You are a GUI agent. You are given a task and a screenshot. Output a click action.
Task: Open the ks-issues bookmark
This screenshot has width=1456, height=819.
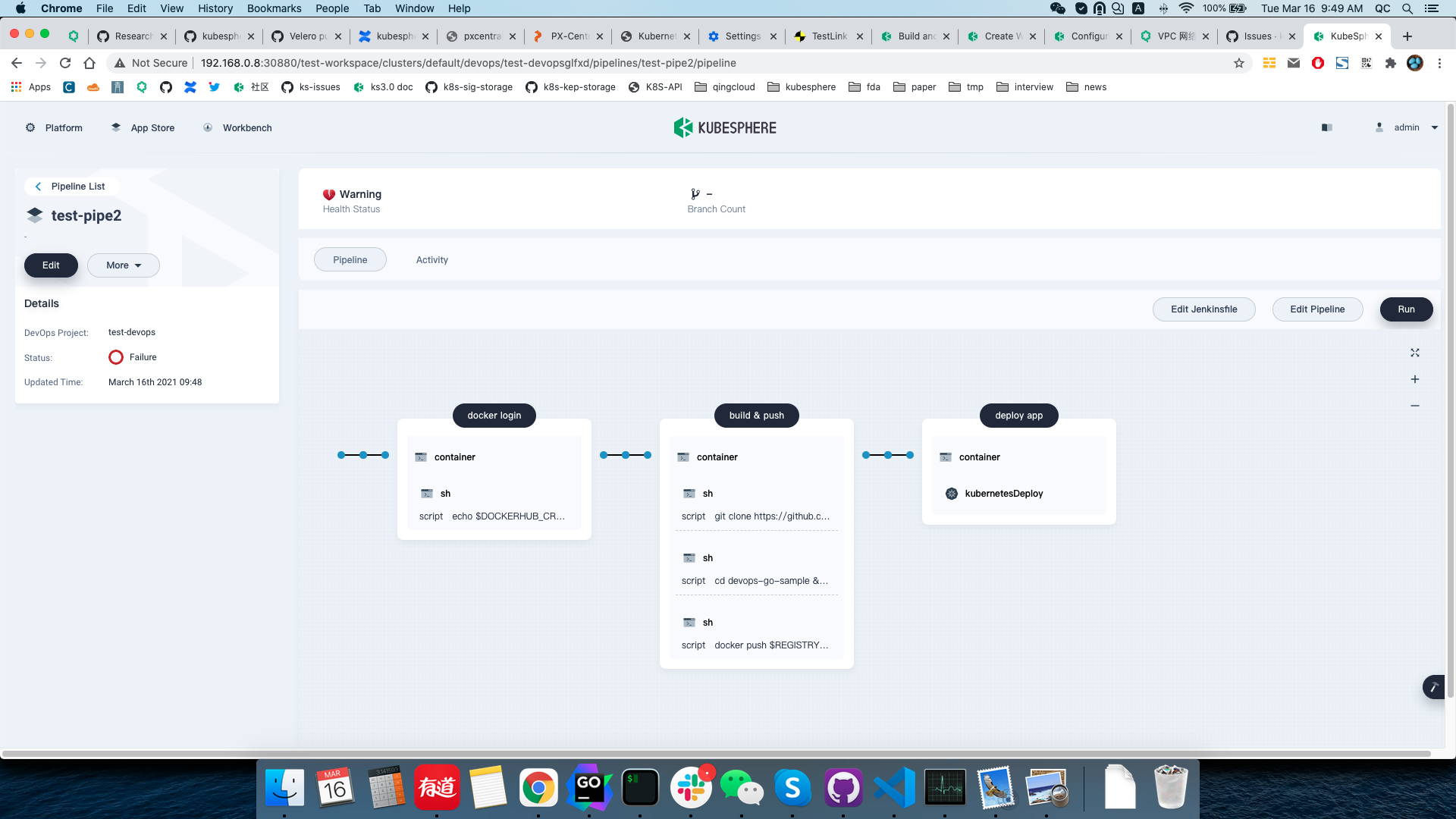tap(311, 87)
